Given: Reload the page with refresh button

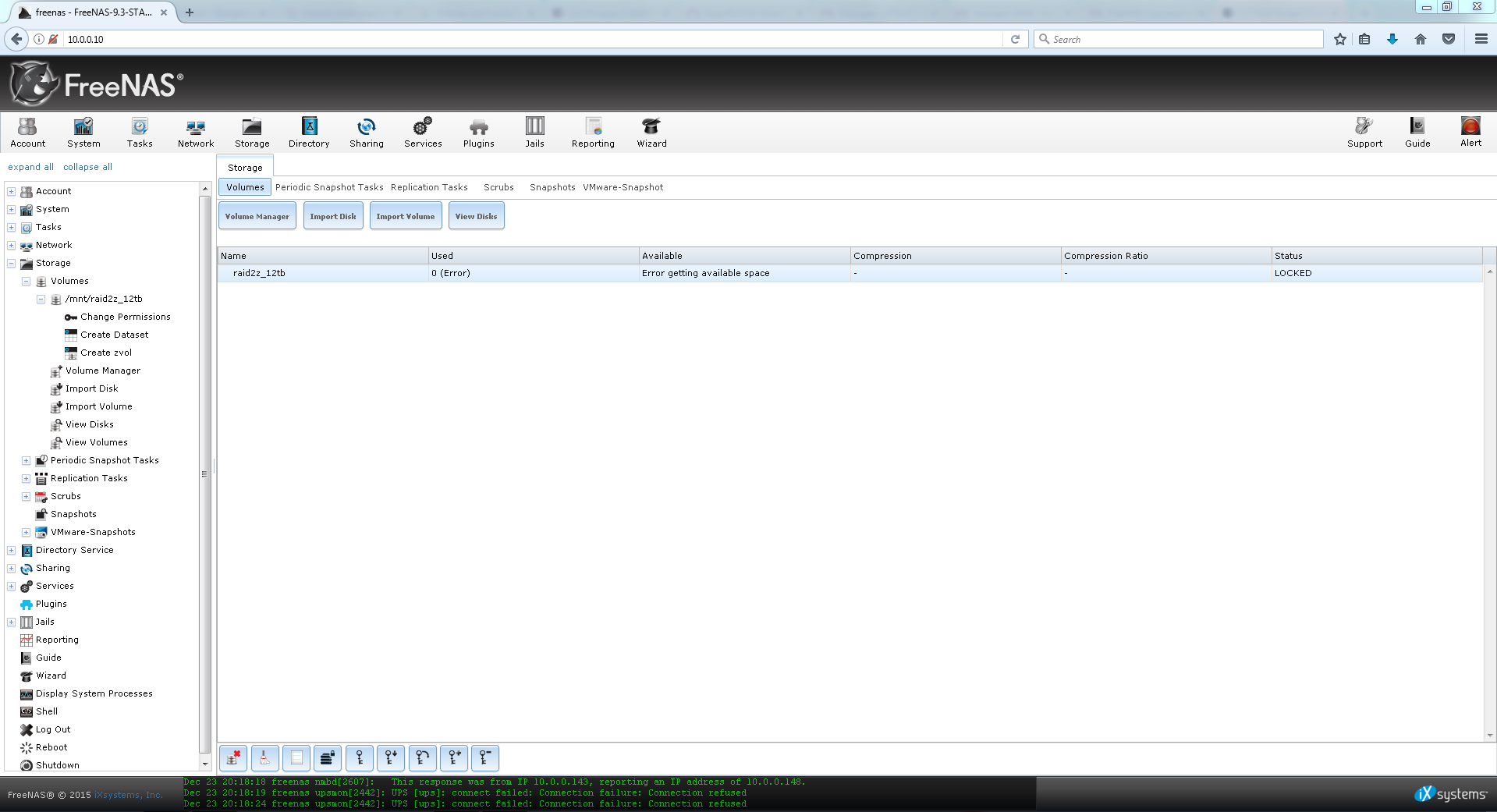Looking at the screenshot, I should click(1015, 39).
